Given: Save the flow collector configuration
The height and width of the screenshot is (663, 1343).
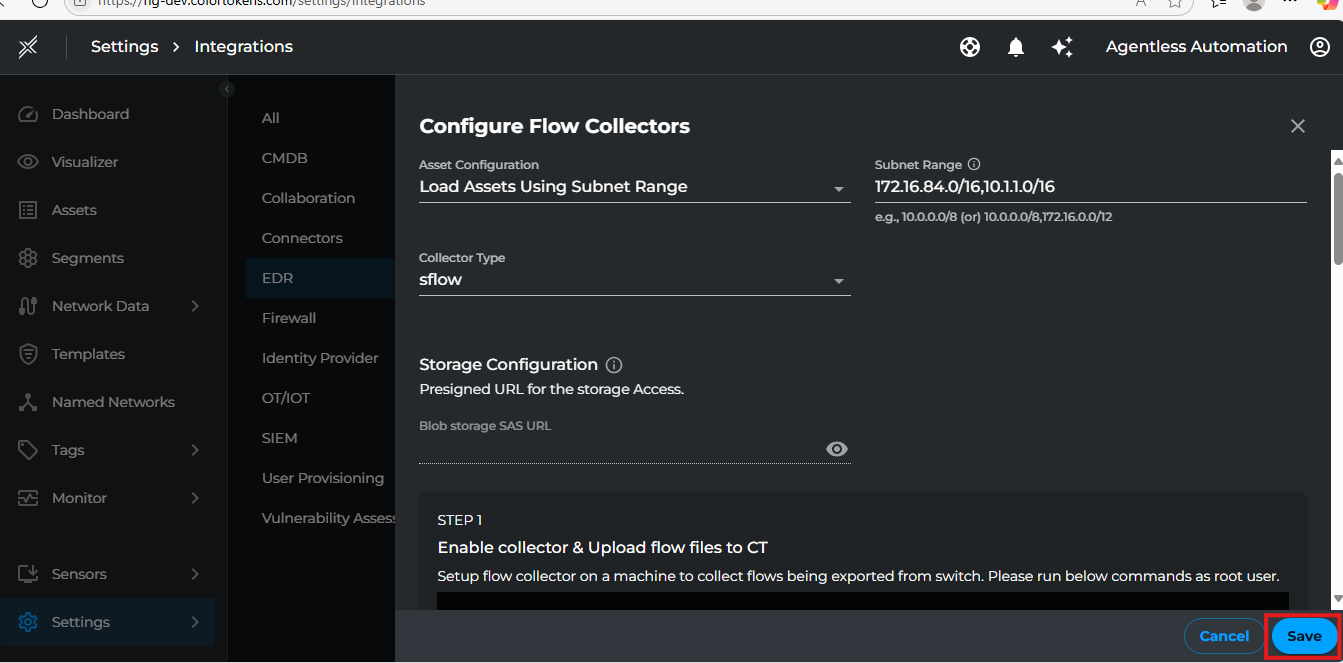Looking at the screenshot, I should (1303, 636).
